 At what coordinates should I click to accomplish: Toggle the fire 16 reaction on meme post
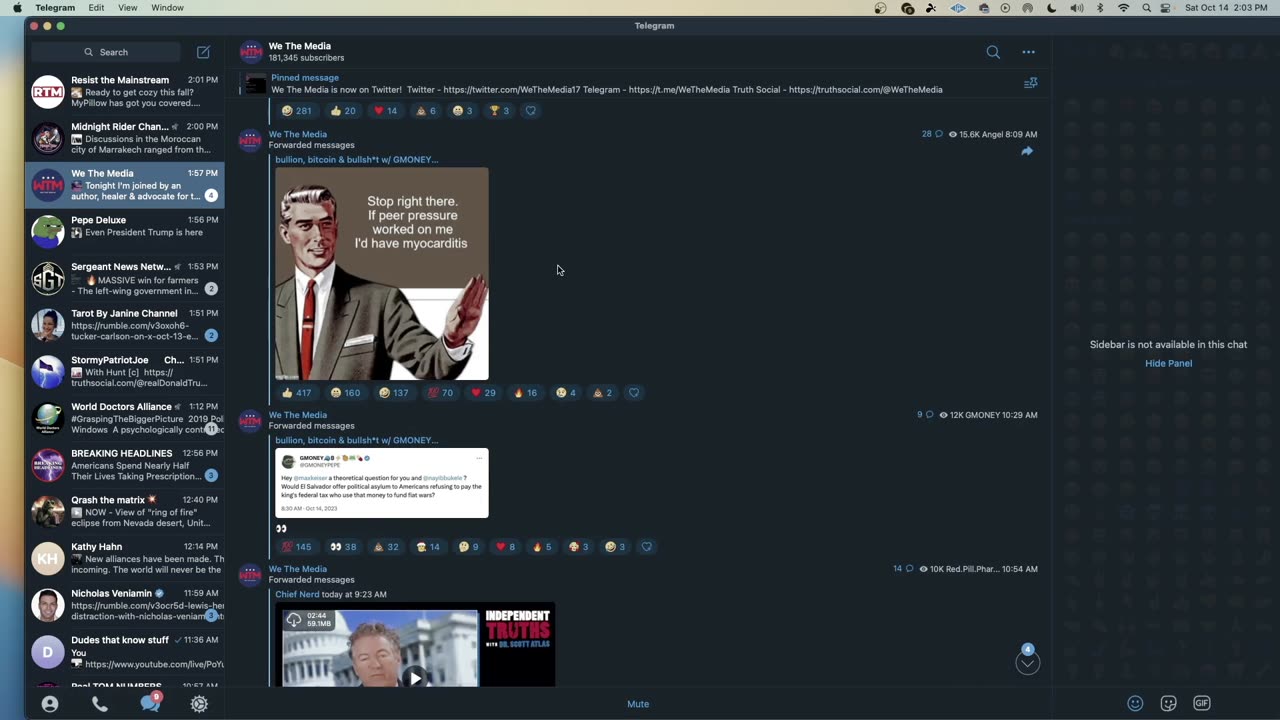click(x=526, y=393)
